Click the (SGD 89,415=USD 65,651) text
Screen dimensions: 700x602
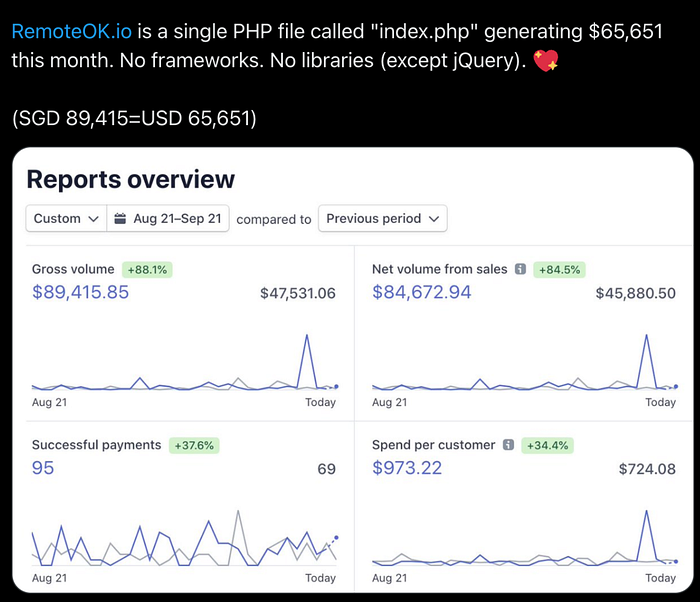(134, 118)
